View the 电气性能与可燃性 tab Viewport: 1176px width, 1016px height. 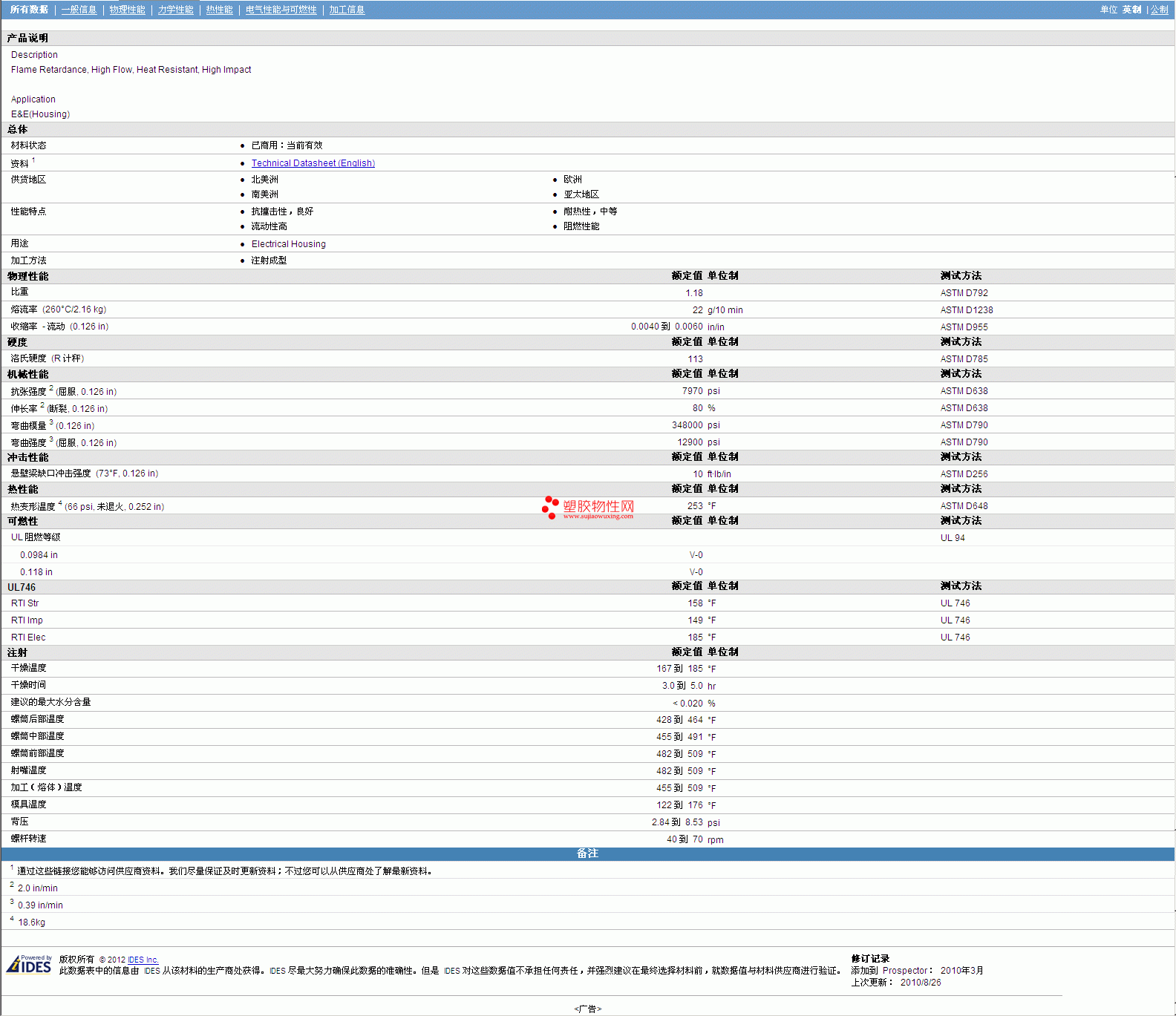coord(281,10)
